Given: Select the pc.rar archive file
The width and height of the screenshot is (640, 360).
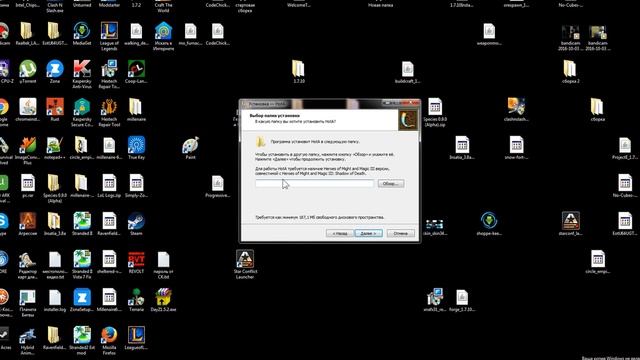Looking at the screenshot, I should click(28, 186).
